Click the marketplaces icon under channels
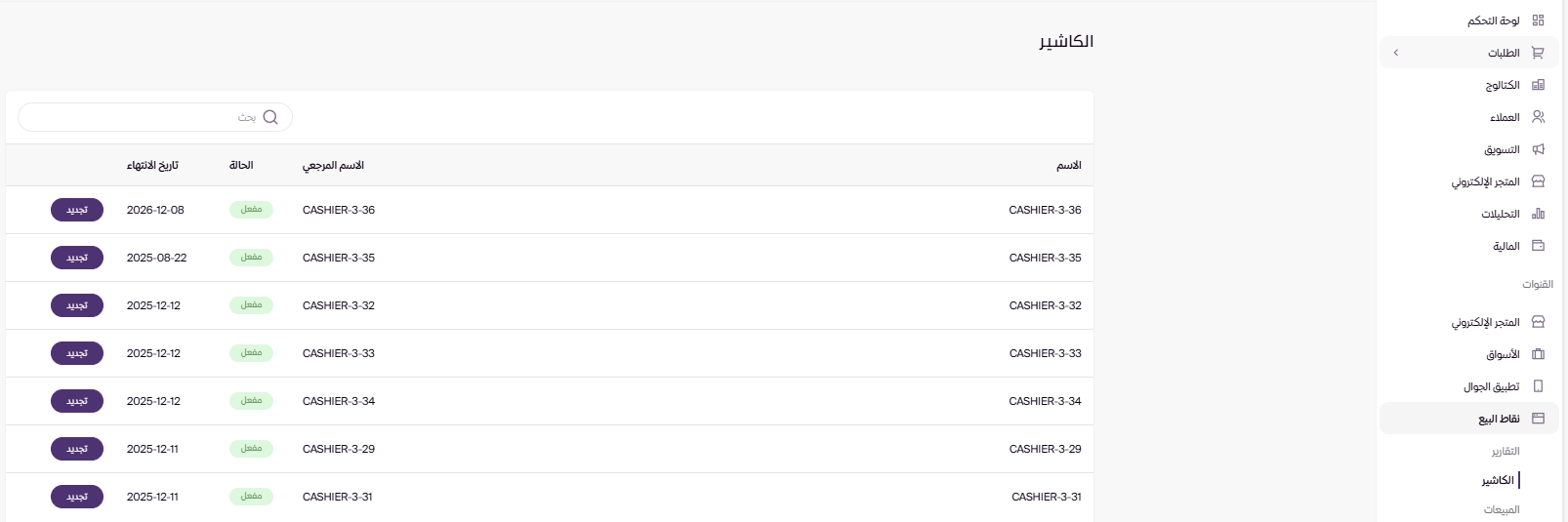 pyautogui.click(x=1538, y=354)
